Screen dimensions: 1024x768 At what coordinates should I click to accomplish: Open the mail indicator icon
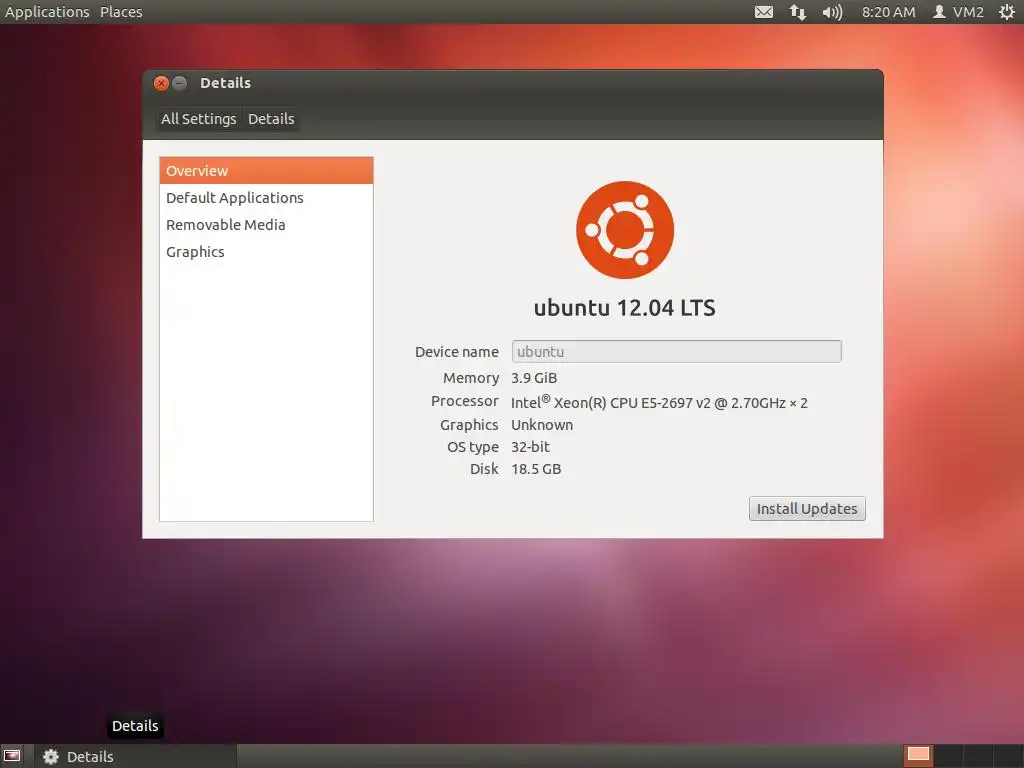(763, 12)
